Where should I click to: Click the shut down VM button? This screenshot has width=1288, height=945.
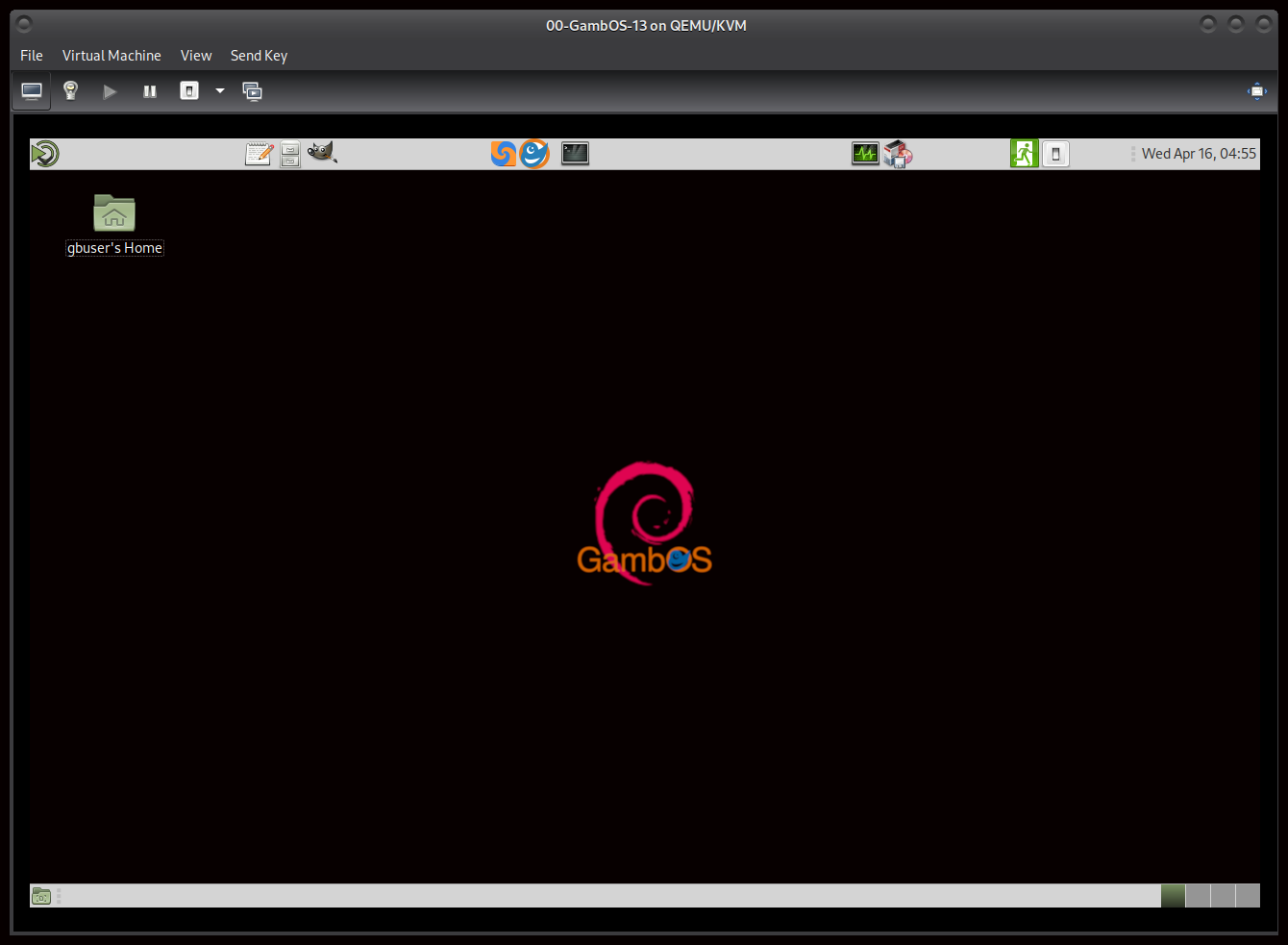[x=189, y=91]
